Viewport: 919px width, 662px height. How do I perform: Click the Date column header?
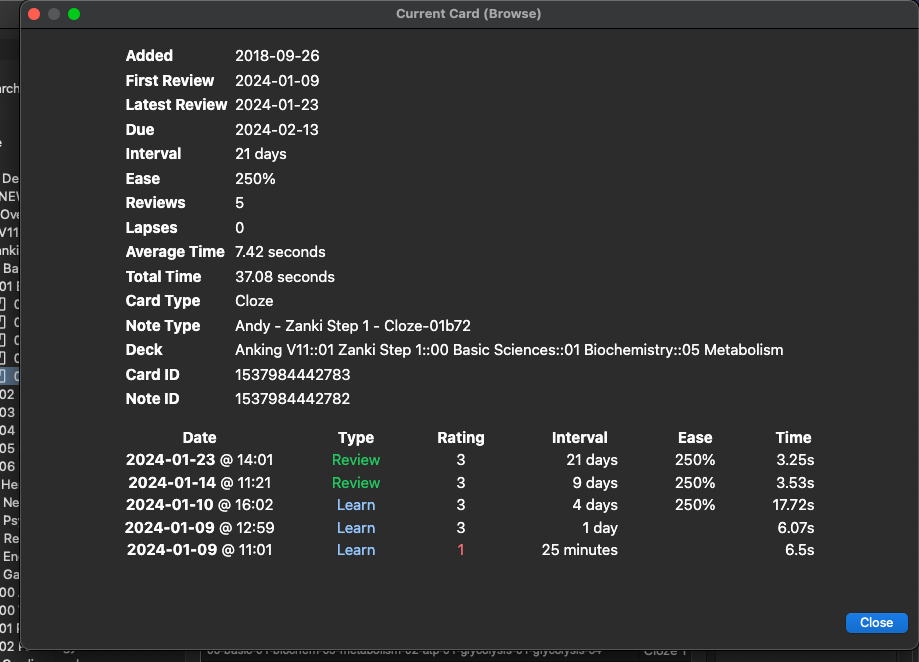coord(199,438)
